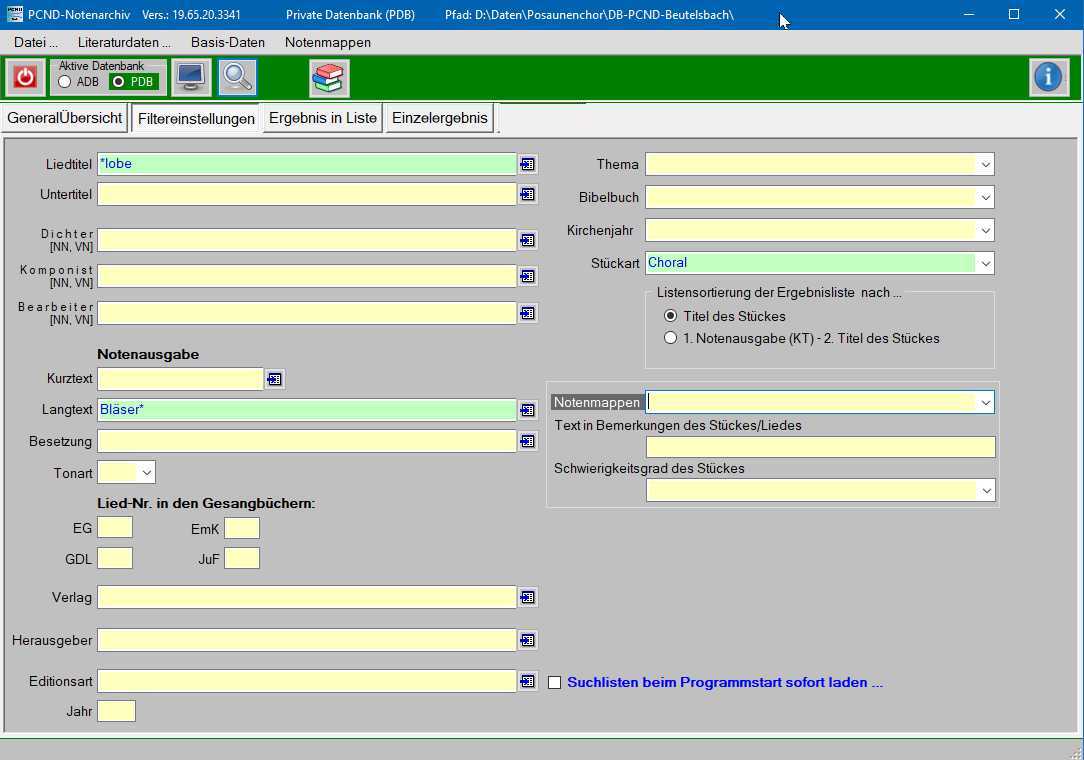The image size is (1084, 760).
Task: Open the Datei menu
Action: tap(36, 42)
